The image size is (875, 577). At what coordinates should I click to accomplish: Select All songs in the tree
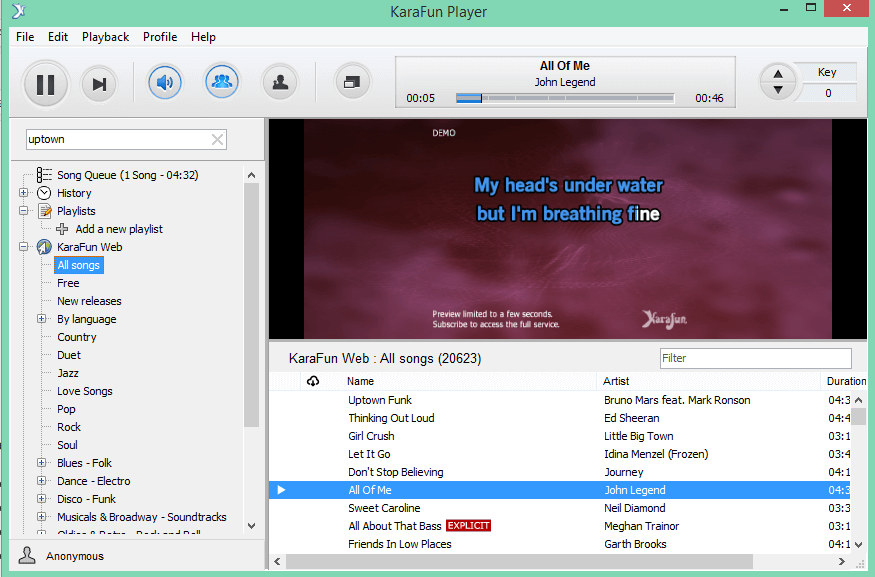pyautogui.click(x=79, y=265)
